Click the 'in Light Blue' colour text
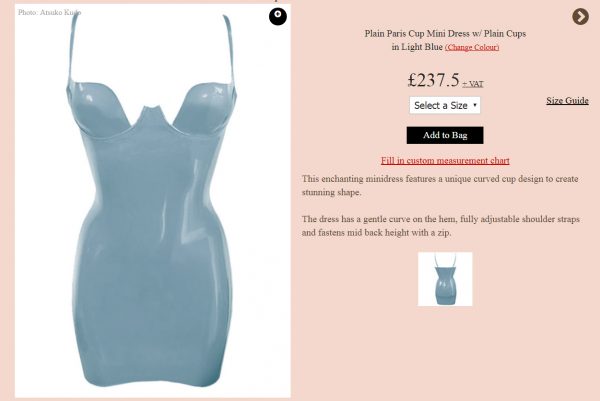Screen dimensions: 600x401 coord(417,47)
